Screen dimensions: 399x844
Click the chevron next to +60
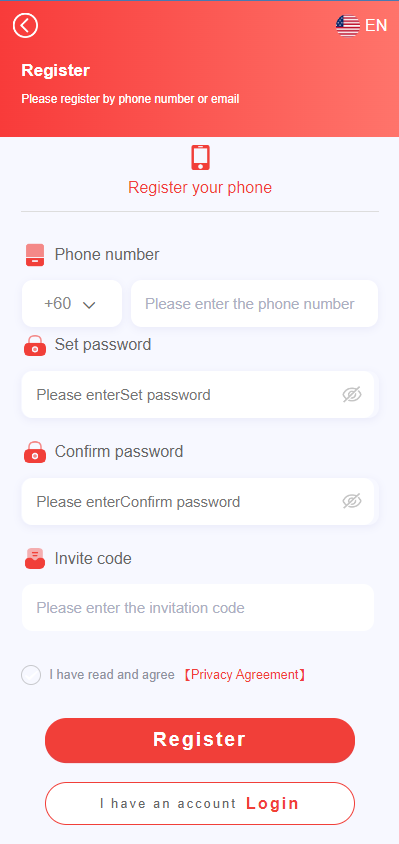click(89, 305)
